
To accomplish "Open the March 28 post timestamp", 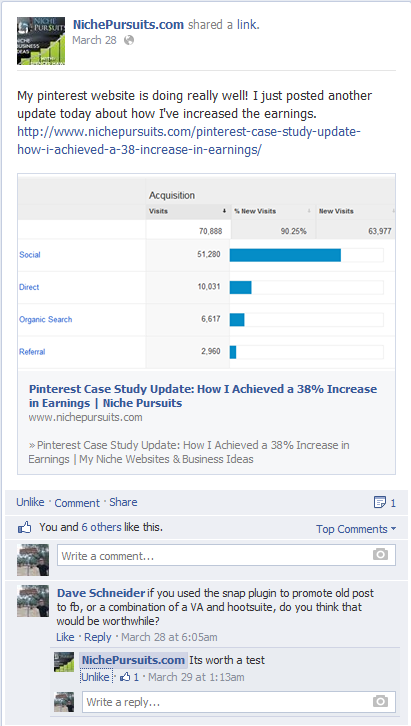I will pyautogui.click(x=94, y=40).
